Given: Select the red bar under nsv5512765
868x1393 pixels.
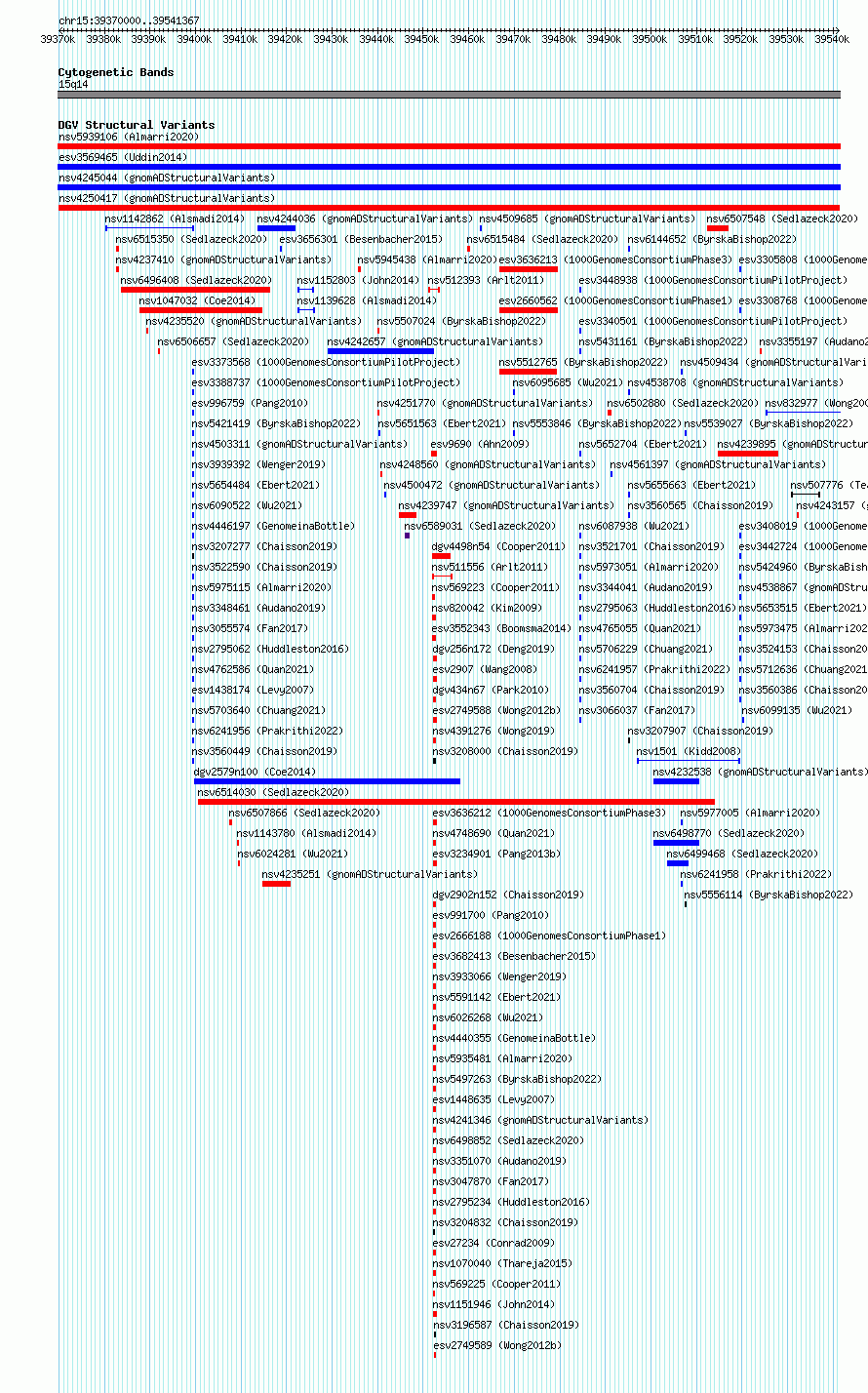Looking at the screenshot, I should coord(528,372).
